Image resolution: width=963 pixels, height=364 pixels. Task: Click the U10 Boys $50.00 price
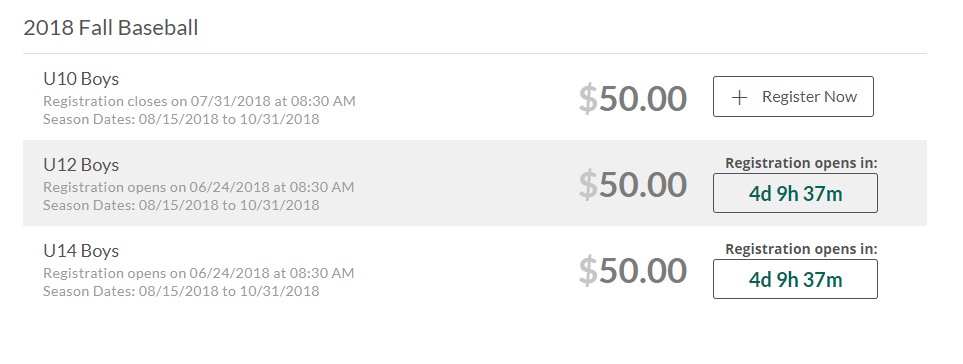[x=633, y=98]
